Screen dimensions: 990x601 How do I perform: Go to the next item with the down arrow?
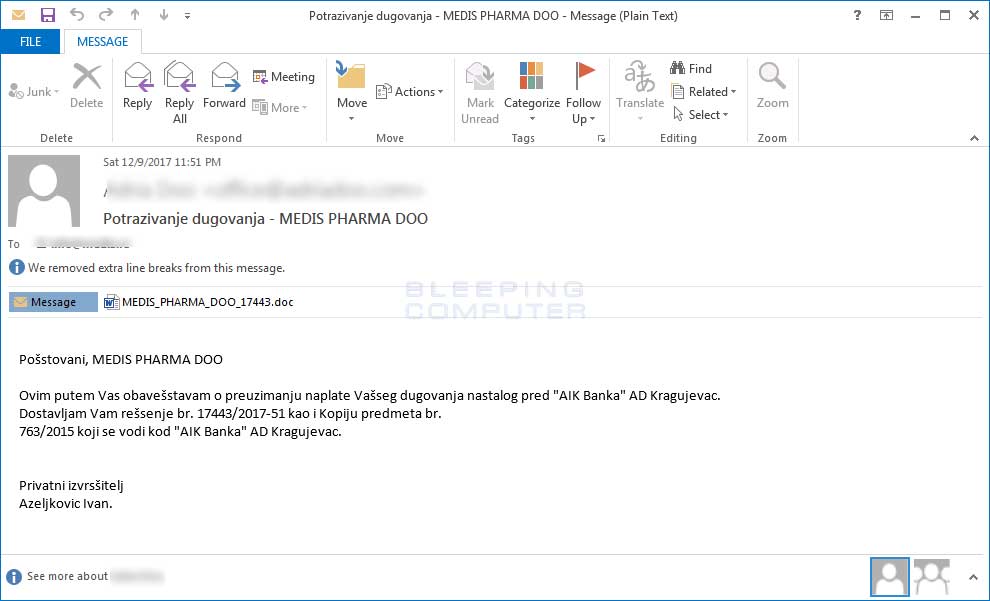click(x=164, y=15)
